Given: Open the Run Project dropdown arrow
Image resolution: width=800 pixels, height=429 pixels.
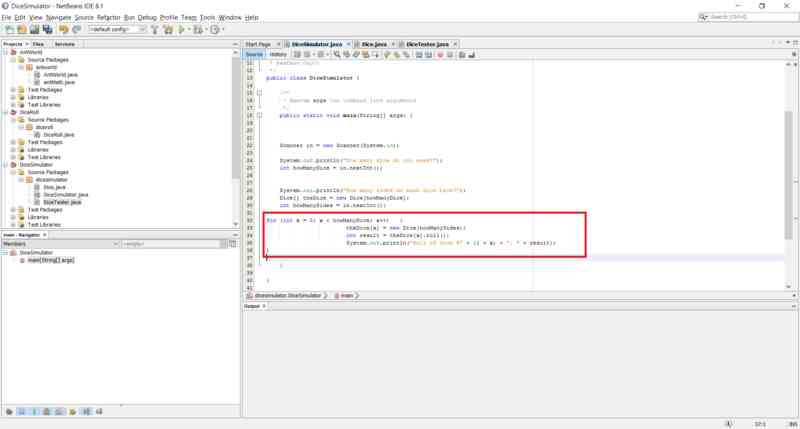Looking at the screenshot, I should point(189,30).
